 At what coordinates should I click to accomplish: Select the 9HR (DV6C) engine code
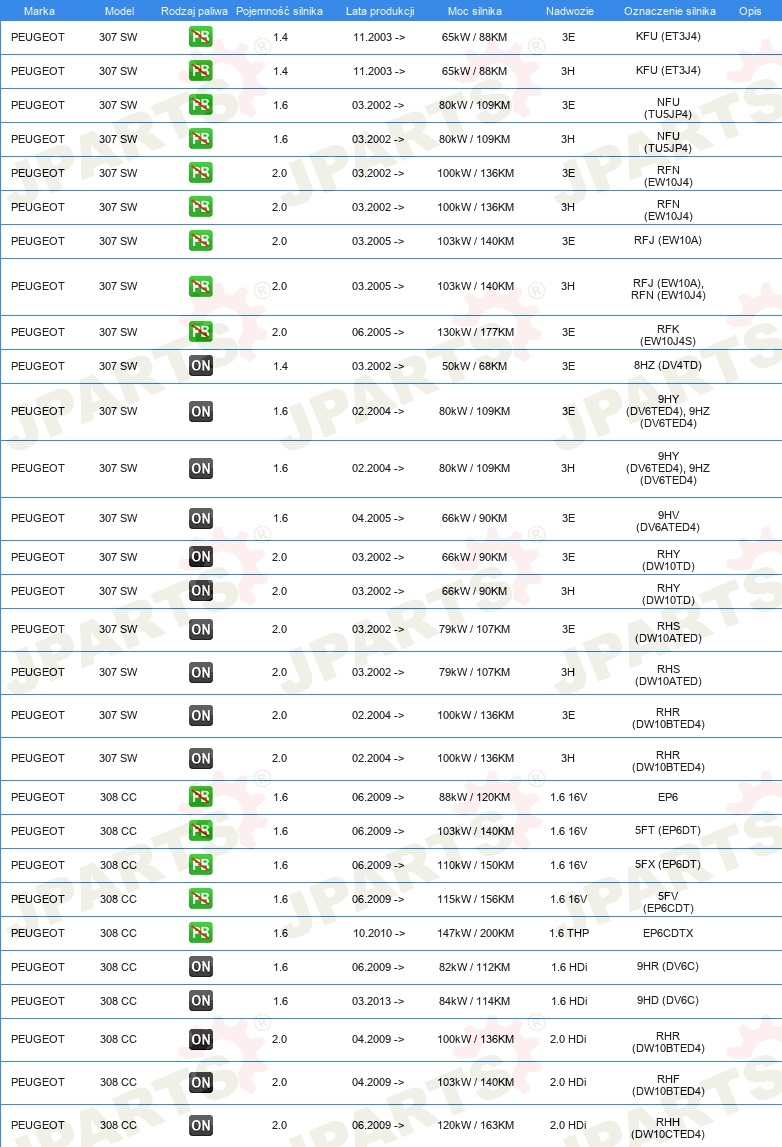[x=668, y=966]
